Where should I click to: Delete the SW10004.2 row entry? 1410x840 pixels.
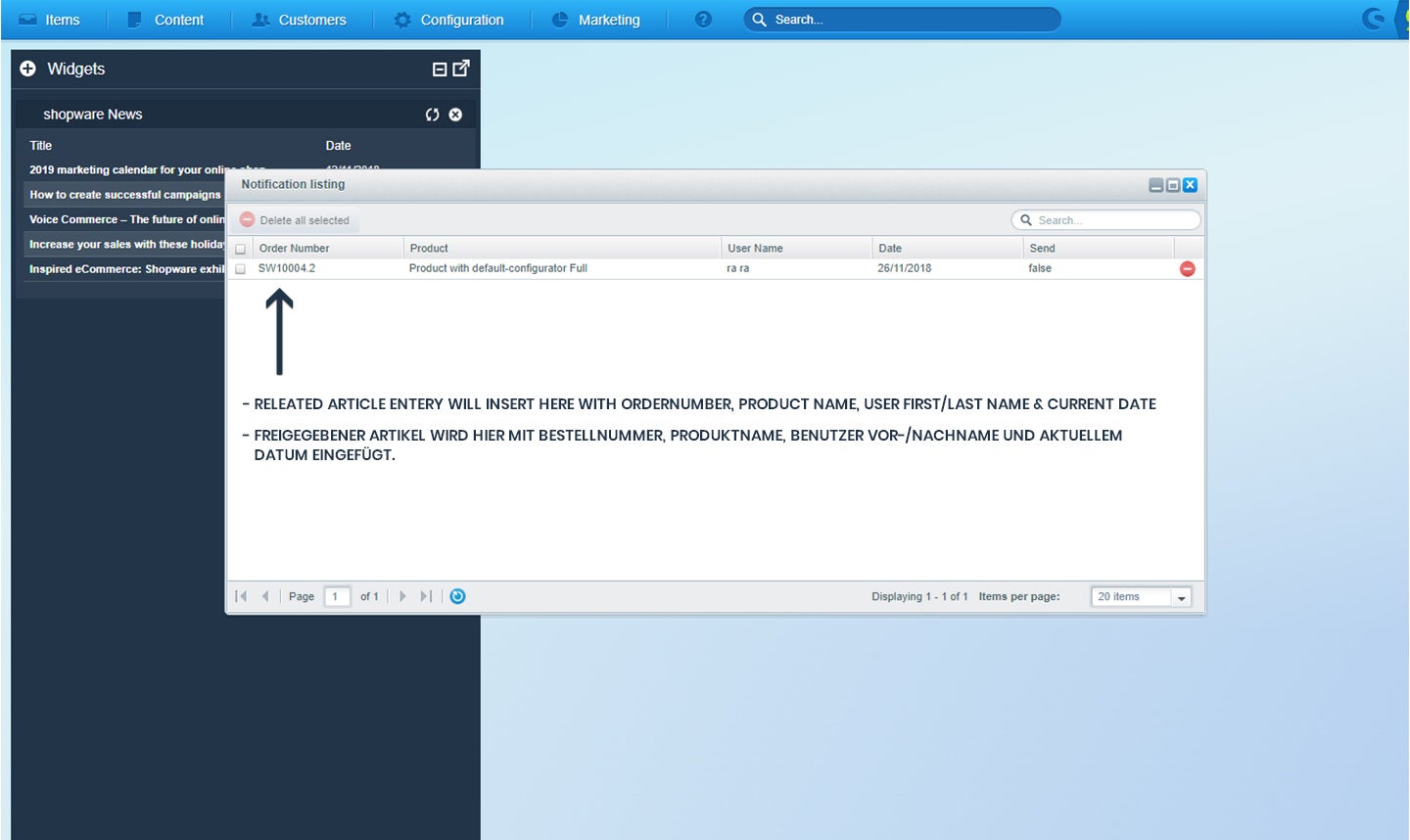click(x=1188, y=268)
